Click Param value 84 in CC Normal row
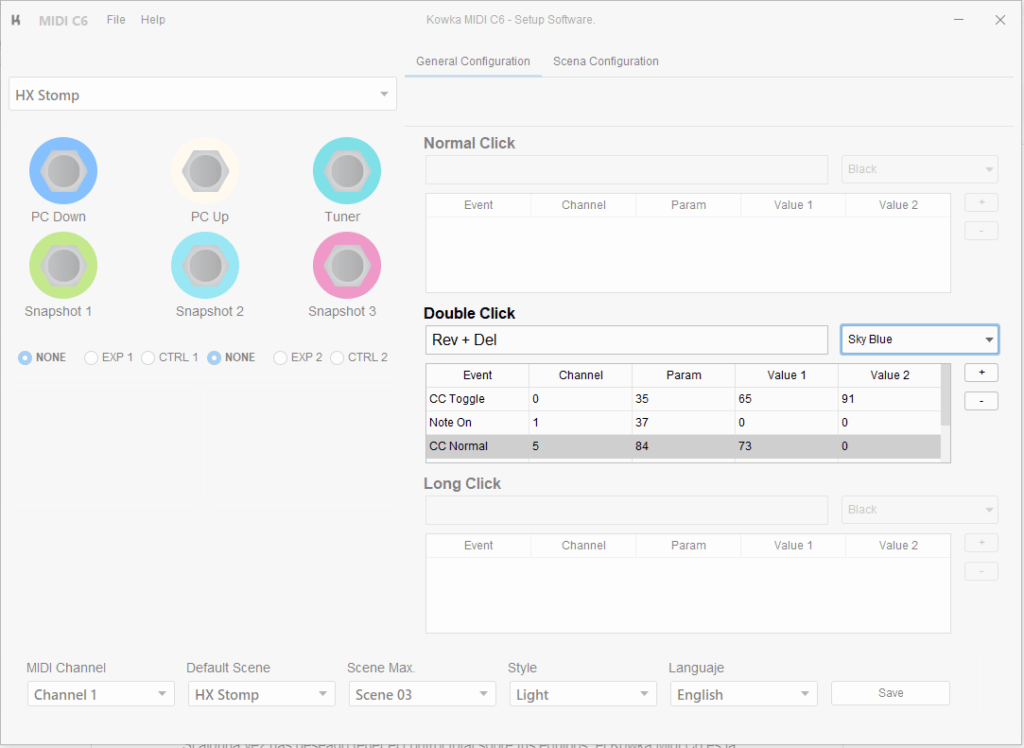Screen dimensions: 1024x748 click(x=683, y=446)
